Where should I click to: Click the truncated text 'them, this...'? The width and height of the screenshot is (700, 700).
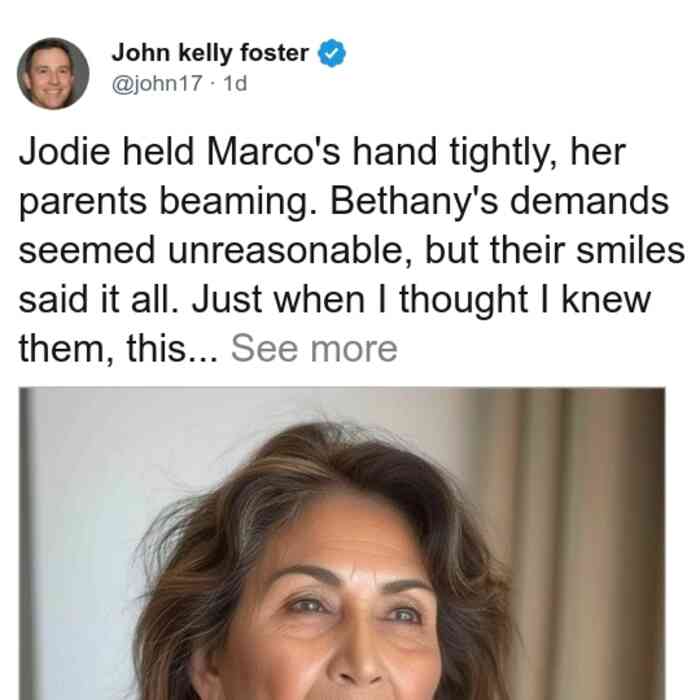click(118, 349)
